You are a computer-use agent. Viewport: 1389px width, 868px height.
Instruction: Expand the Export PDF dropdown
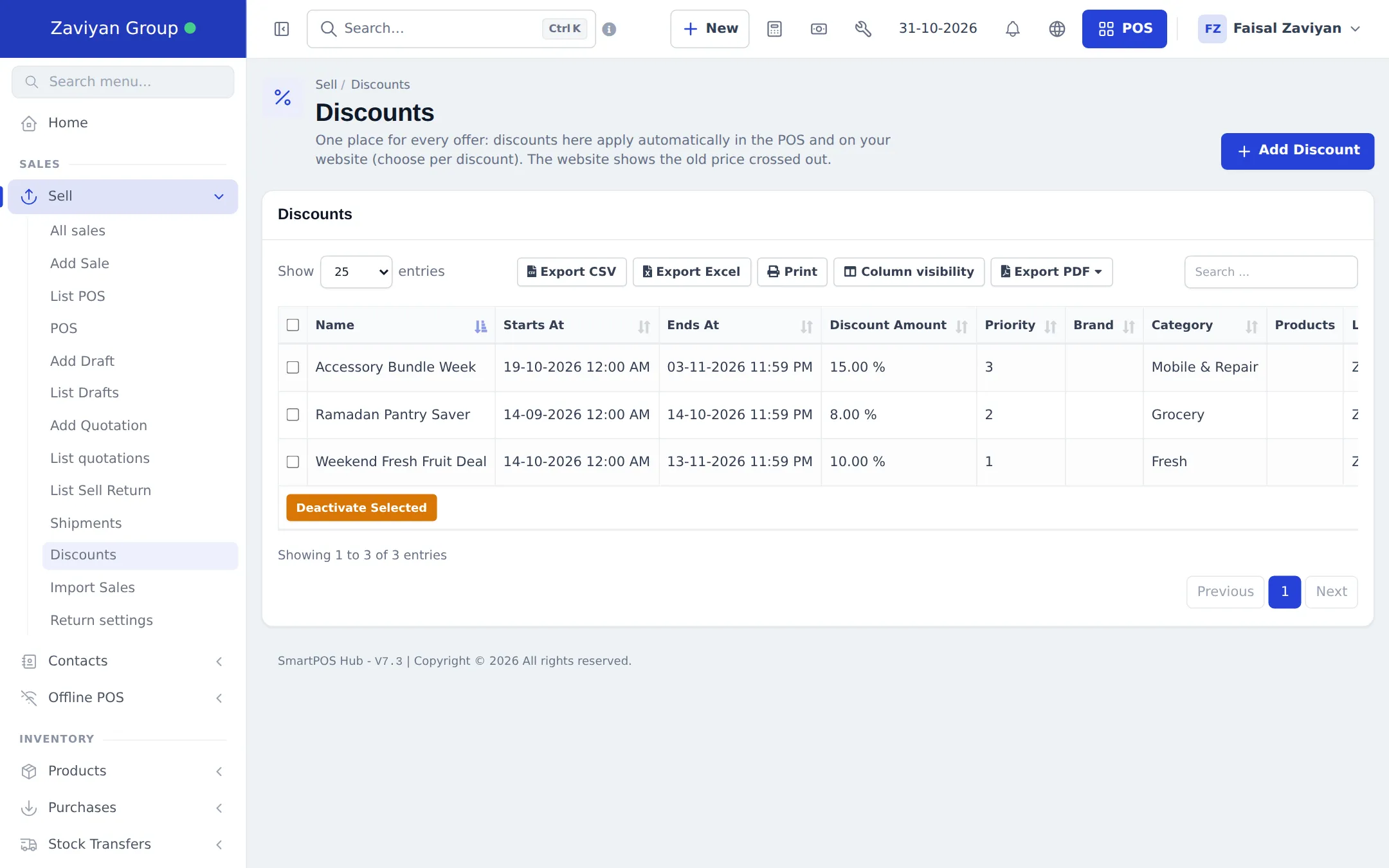pyautogui.click(x=1051, y=272)
